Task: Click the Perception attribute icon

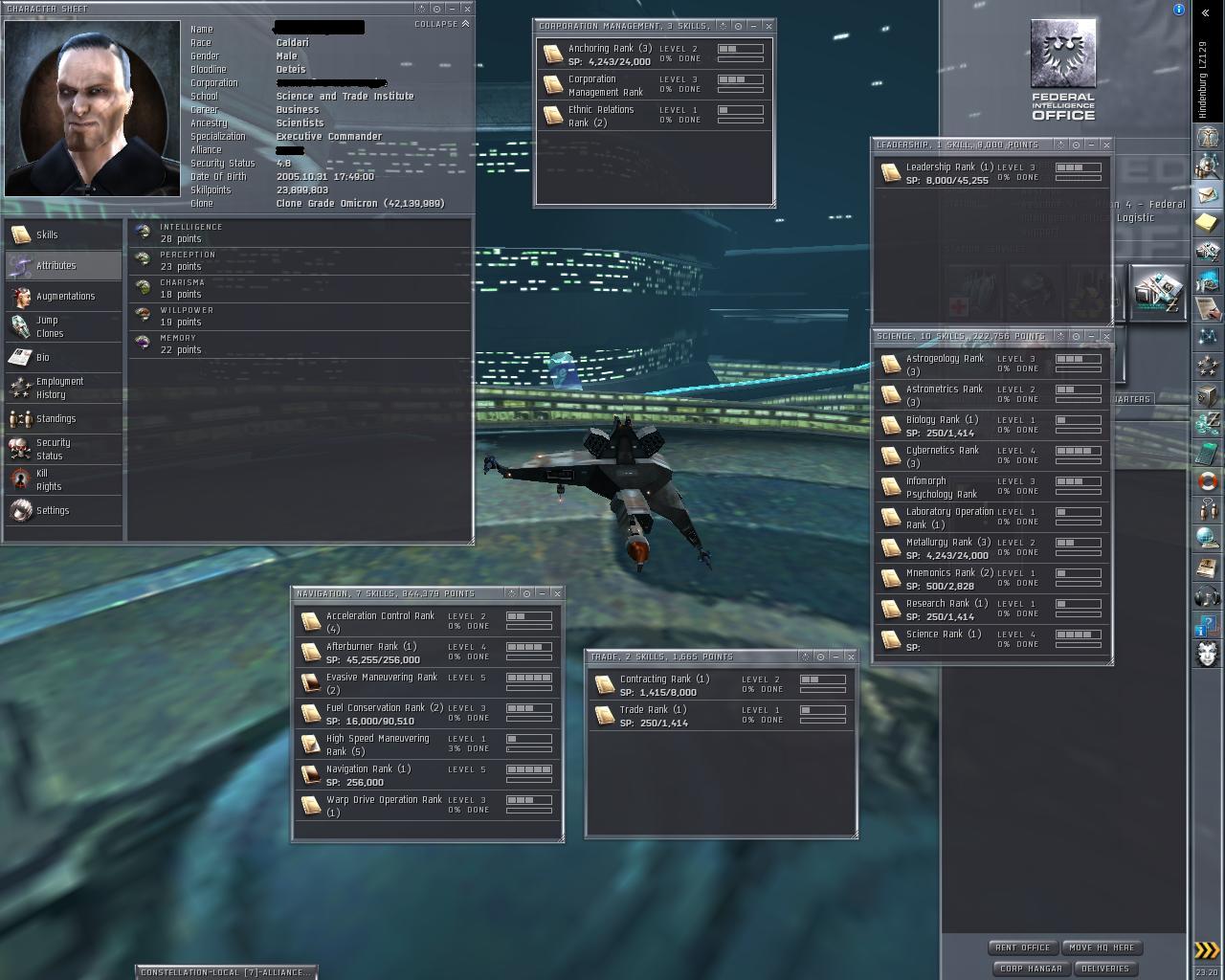Action: click(144, 259)
